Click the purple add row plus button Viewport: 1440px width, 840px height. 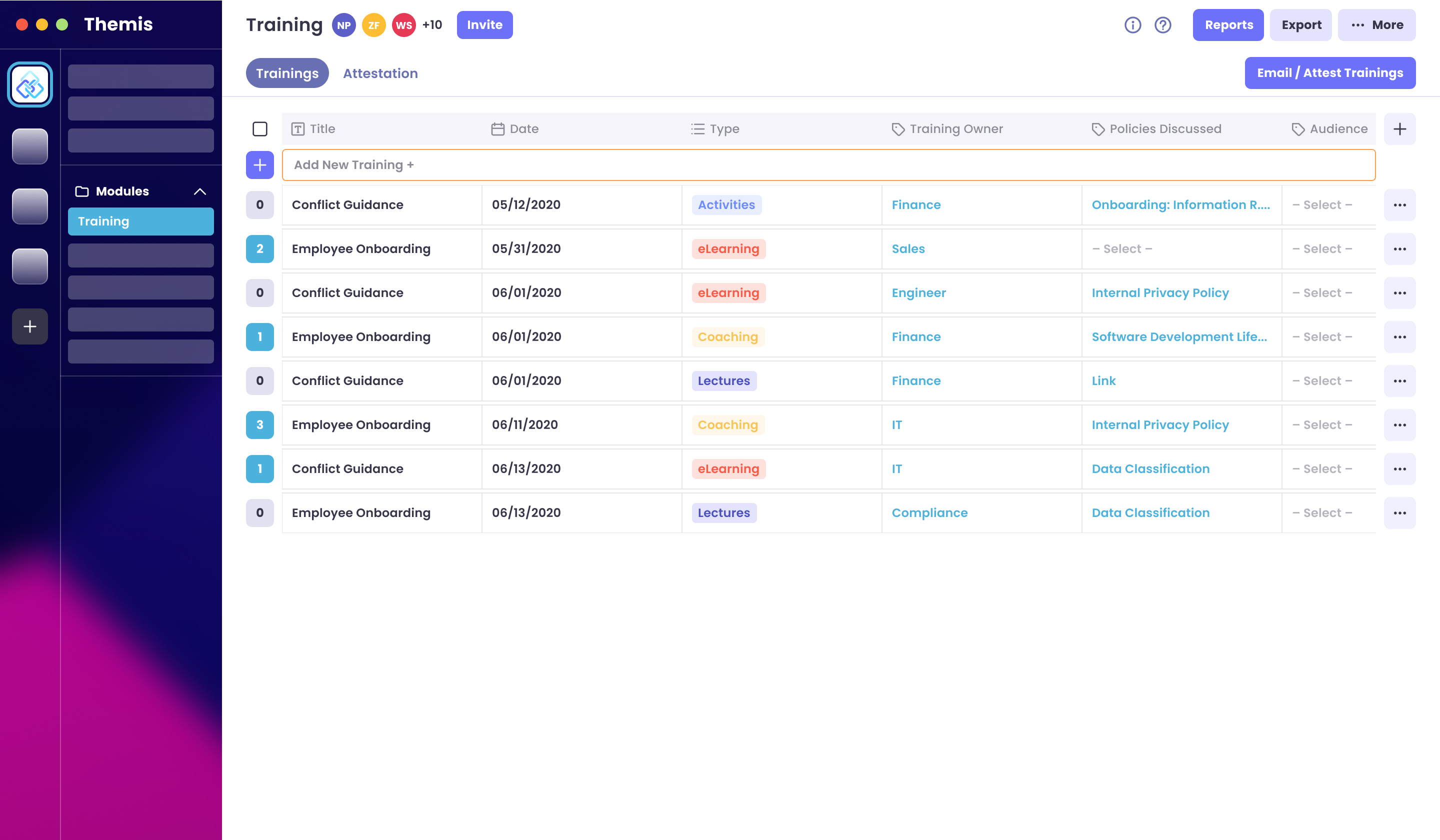pyautogui.click(x=259, y=165)
